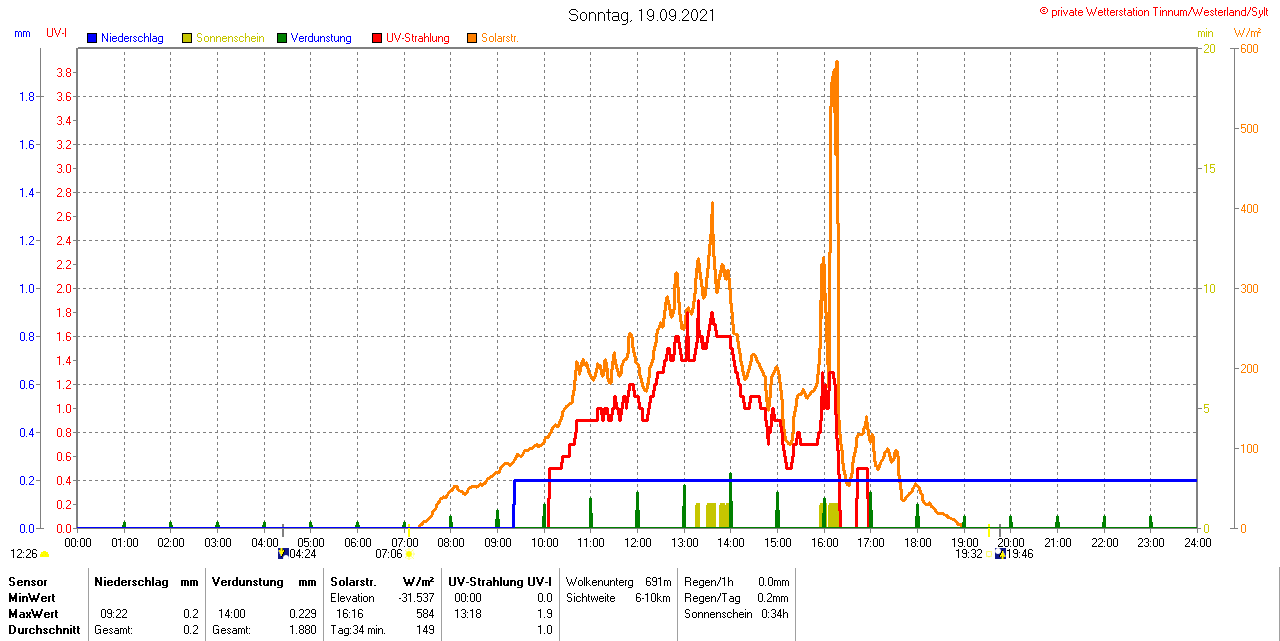Click the 09:00 hour label on time axis
Screen dimensions: 1280x641
(498, 542)
